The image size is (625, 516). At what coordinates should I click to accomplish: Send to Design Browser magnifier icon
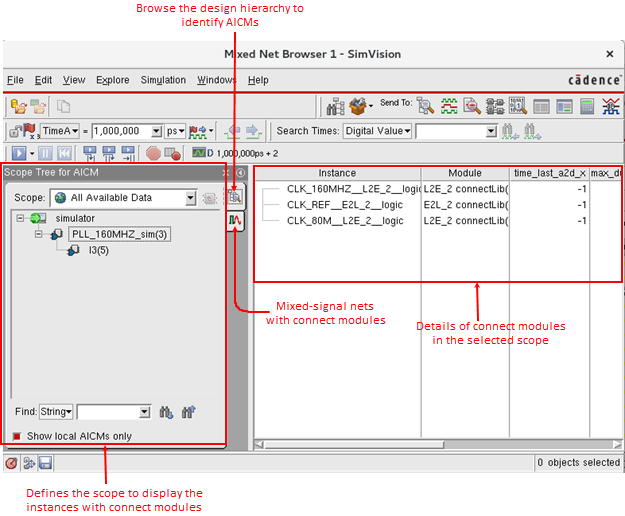425,106
